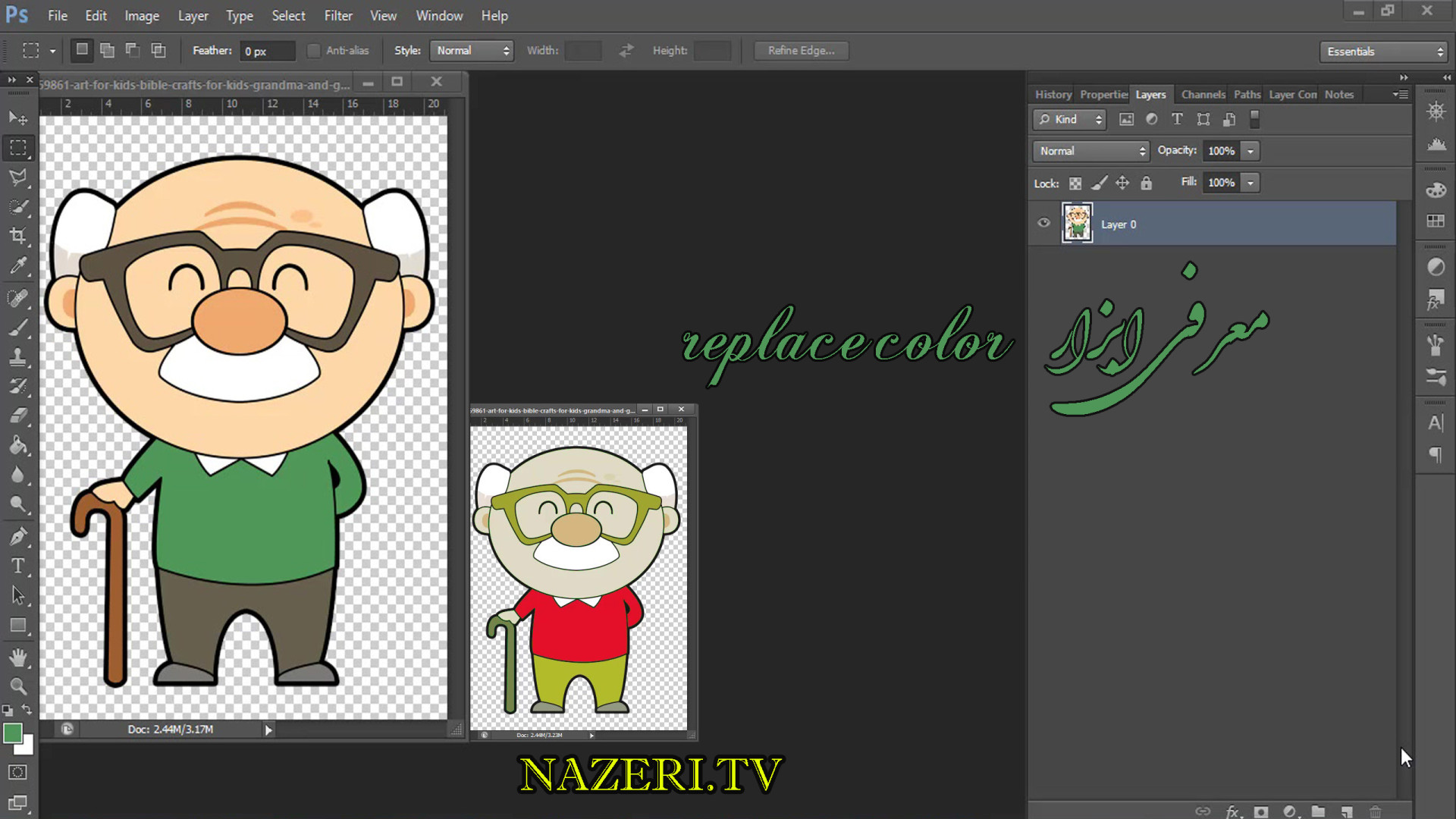Select the Blur tool
The width and height of the screenshot is (1456, 819).
pyautogui.click(x=18, y=475)
